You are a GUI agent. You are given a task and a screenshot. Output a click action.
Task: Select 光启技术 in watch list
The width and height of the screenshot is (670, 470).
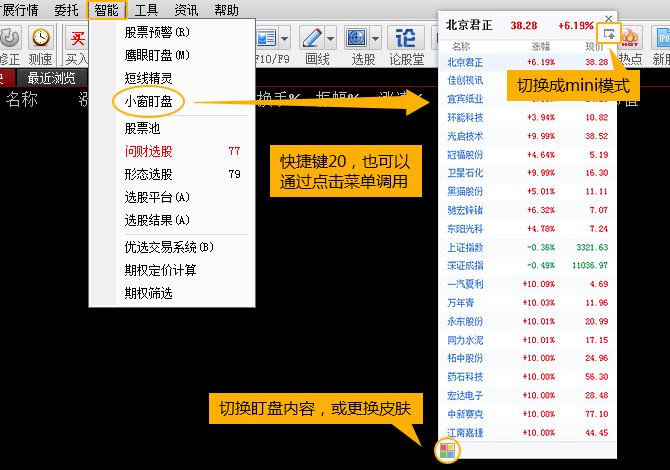(527, 136)
